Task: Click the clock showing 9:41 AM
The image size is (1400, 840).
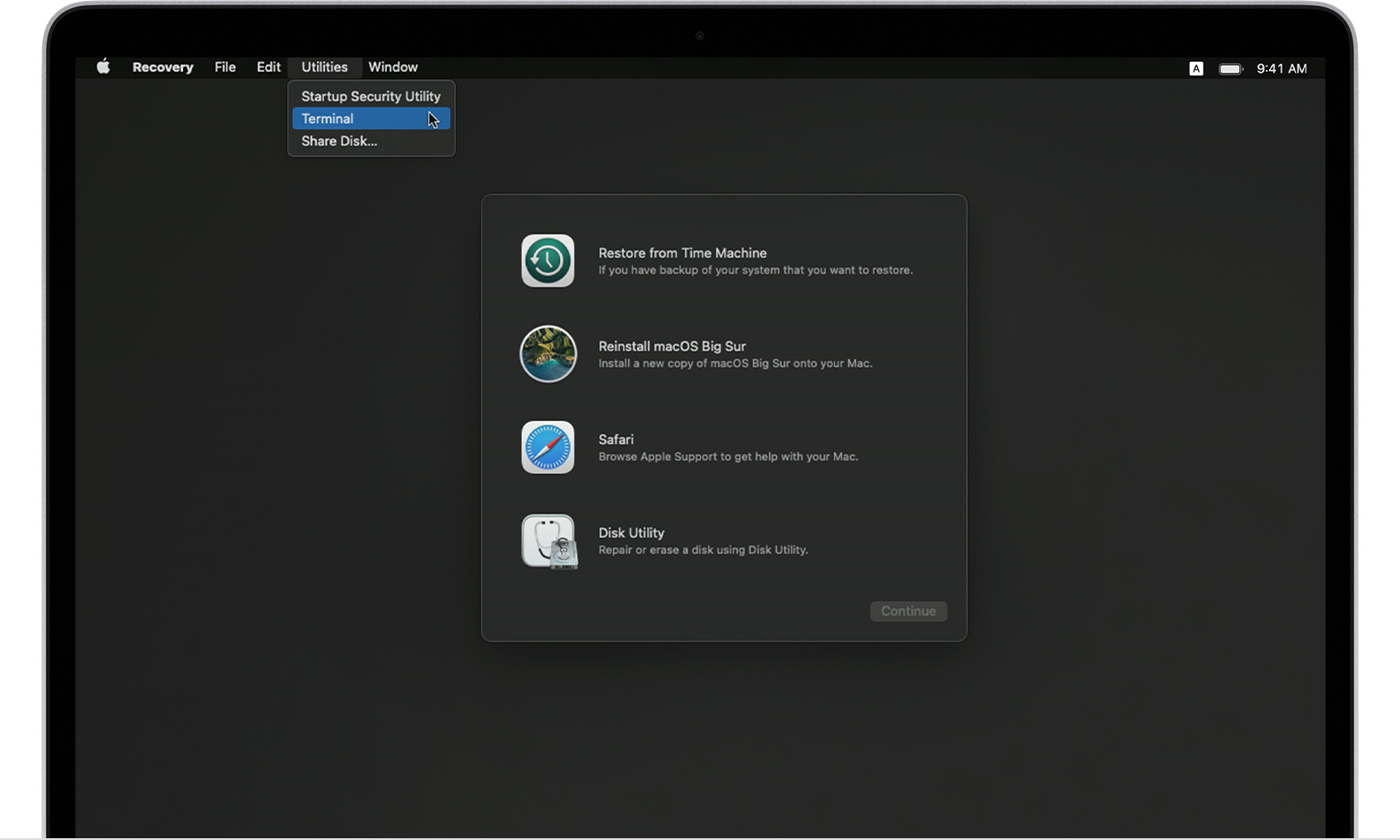Action: [1282, 68]
